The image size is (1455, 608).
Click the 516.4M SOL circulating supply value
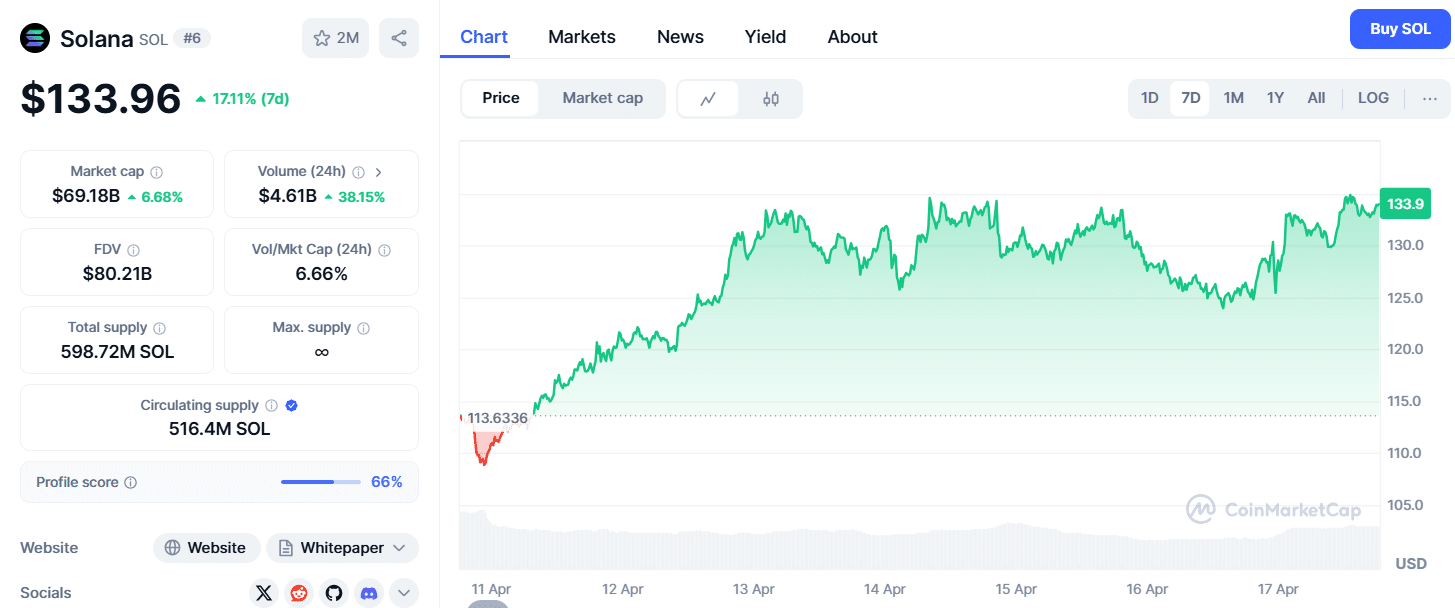pyautogui.click(x=220, y=429)
